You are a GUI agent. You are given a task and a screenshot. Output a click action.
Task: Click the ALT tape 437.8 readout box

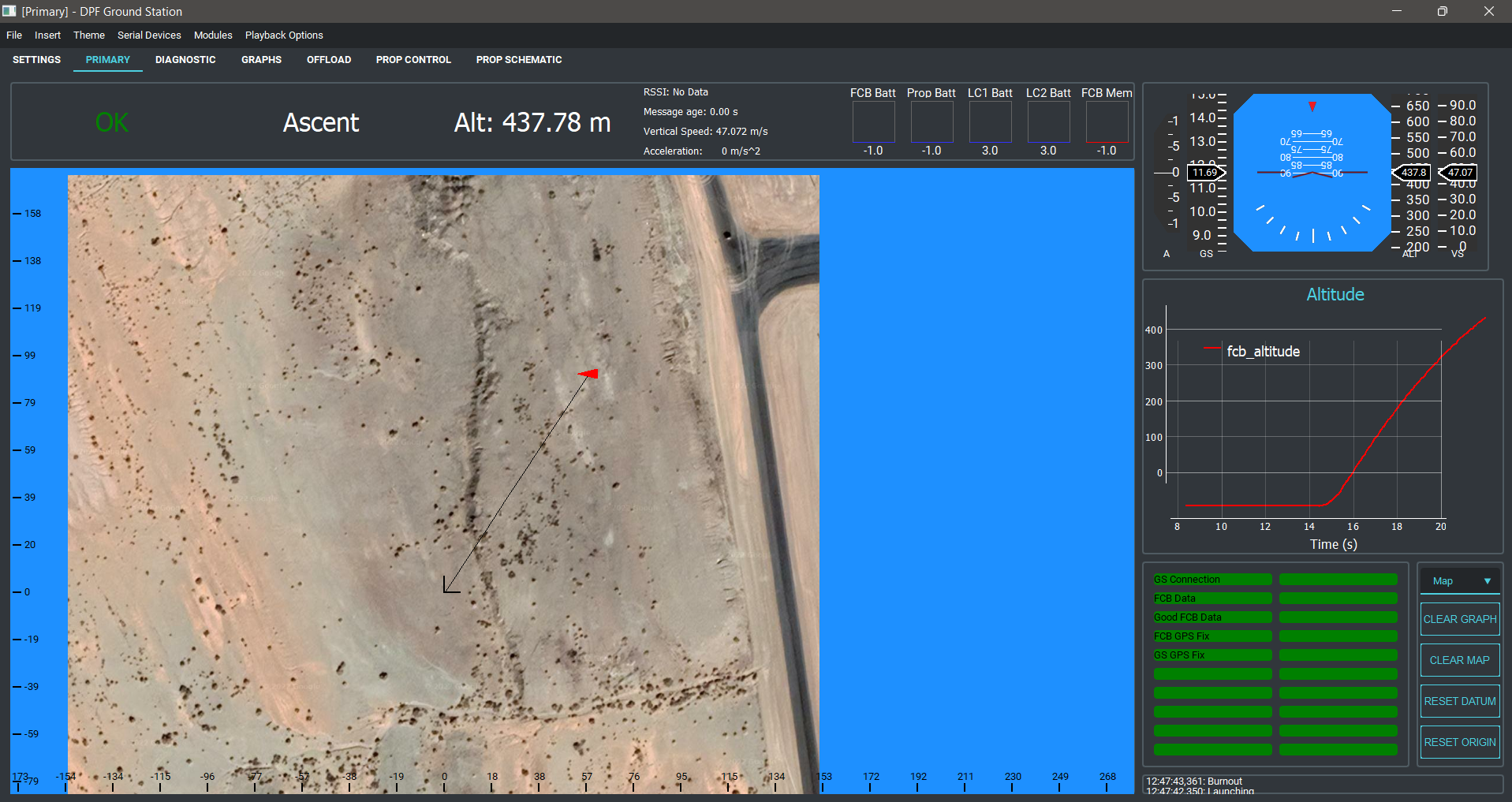(1412, 173)
